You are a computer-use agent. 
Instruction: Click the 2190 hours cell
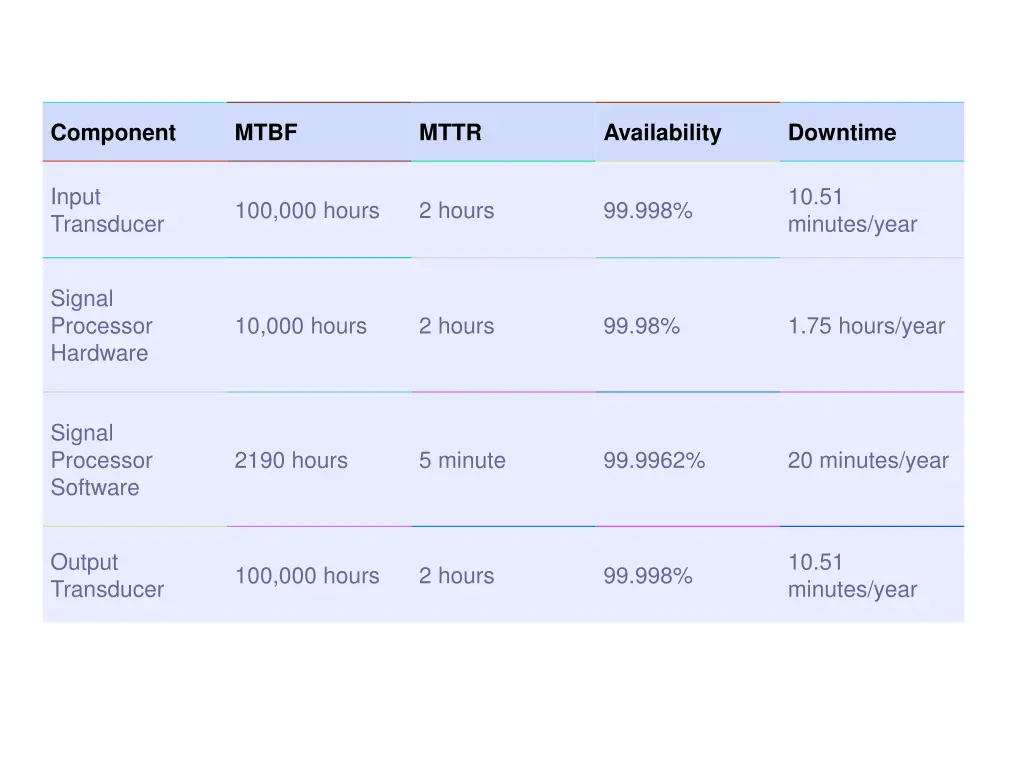(319, 460)
